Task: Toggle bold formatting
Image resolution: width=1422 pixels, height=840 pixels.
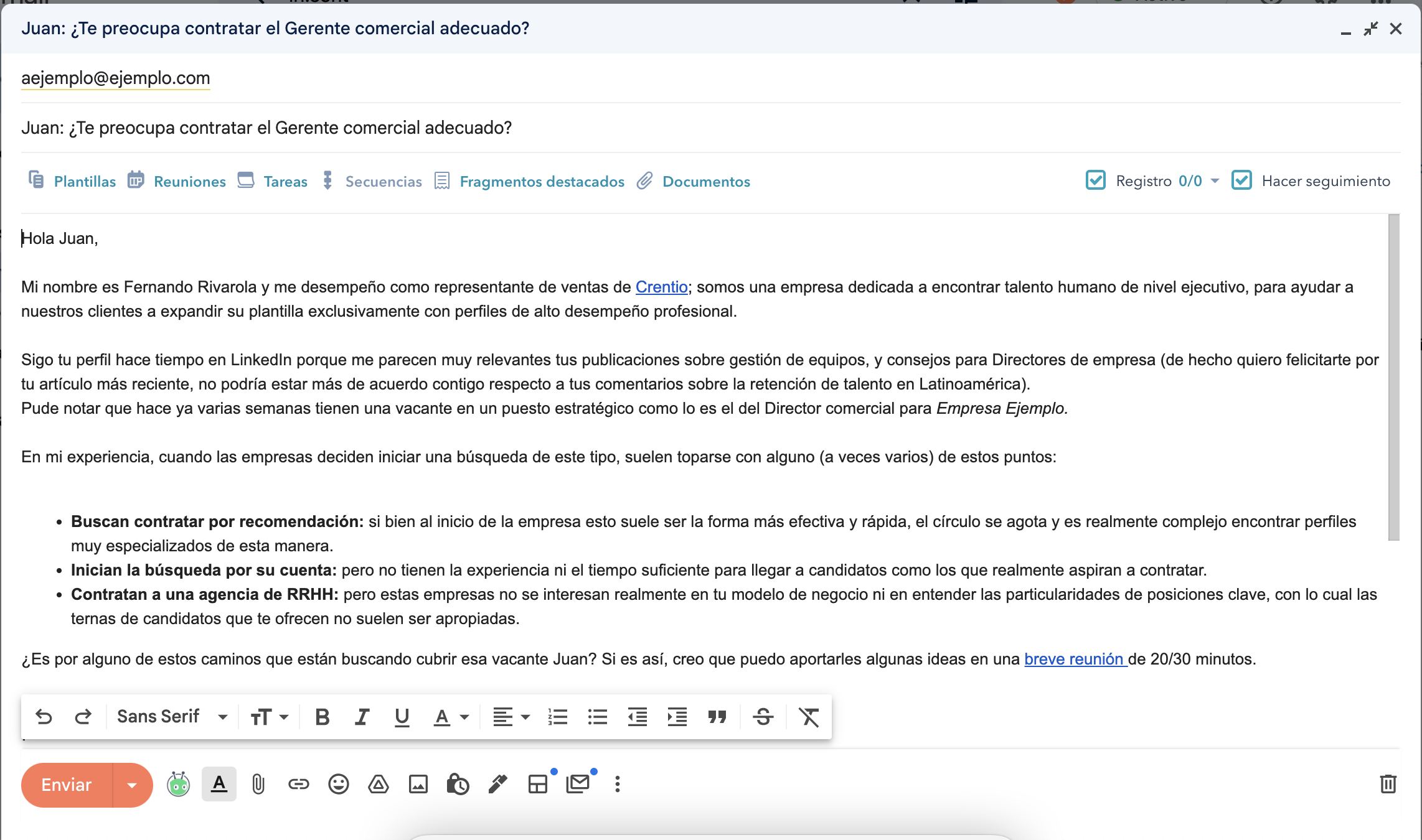Action: tap(322, 717)
